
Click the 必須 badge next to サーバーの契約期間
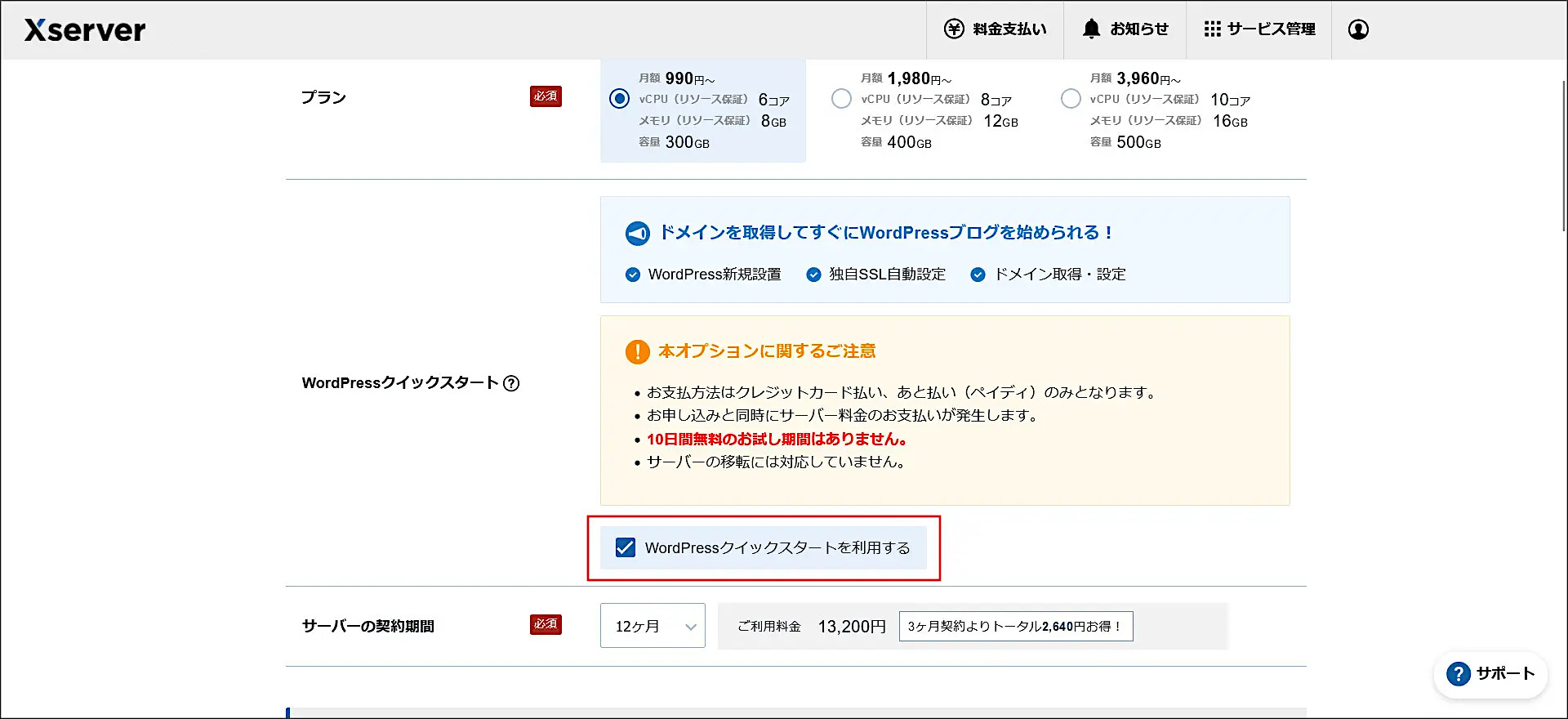tap(546, 624)
